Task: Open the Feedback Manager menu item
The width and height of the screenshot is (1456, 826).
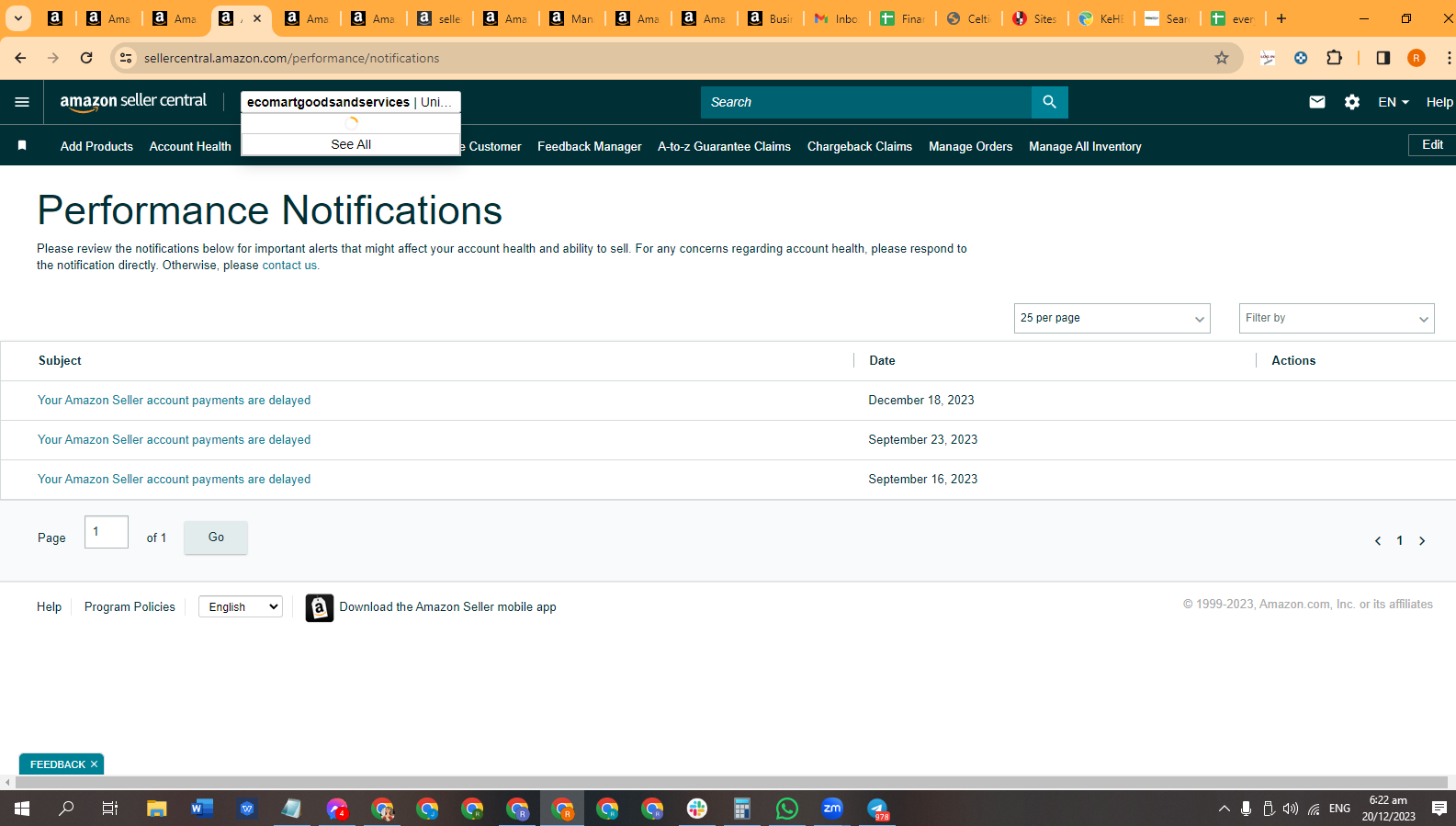Action: click(x=590, y=146)
